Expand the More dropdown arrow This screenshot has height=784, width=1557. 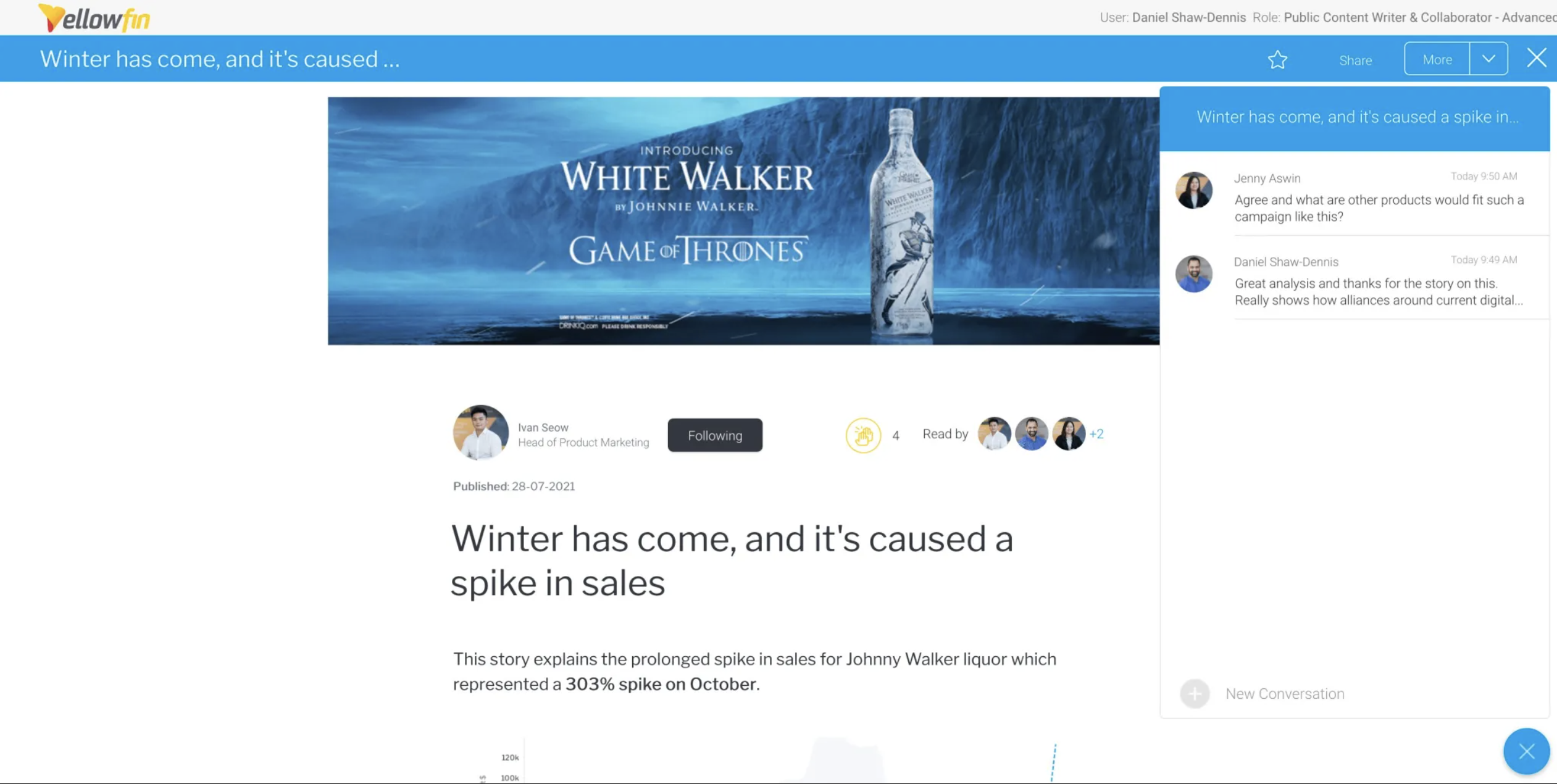click(1488, 59)
